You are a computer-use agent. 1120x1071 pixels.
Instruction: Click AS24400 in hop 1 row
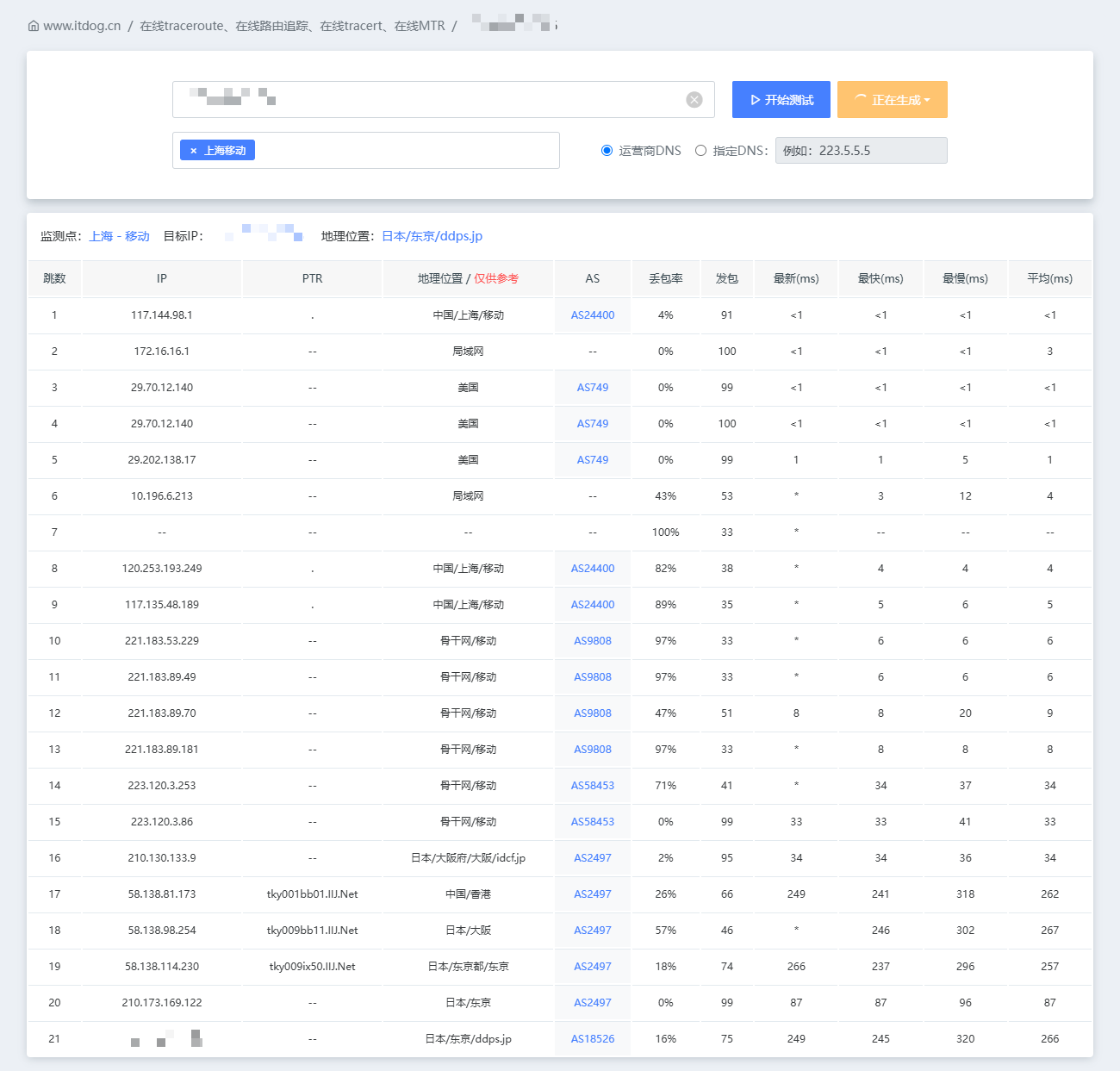pyautogui.click(x=593, y=315)
